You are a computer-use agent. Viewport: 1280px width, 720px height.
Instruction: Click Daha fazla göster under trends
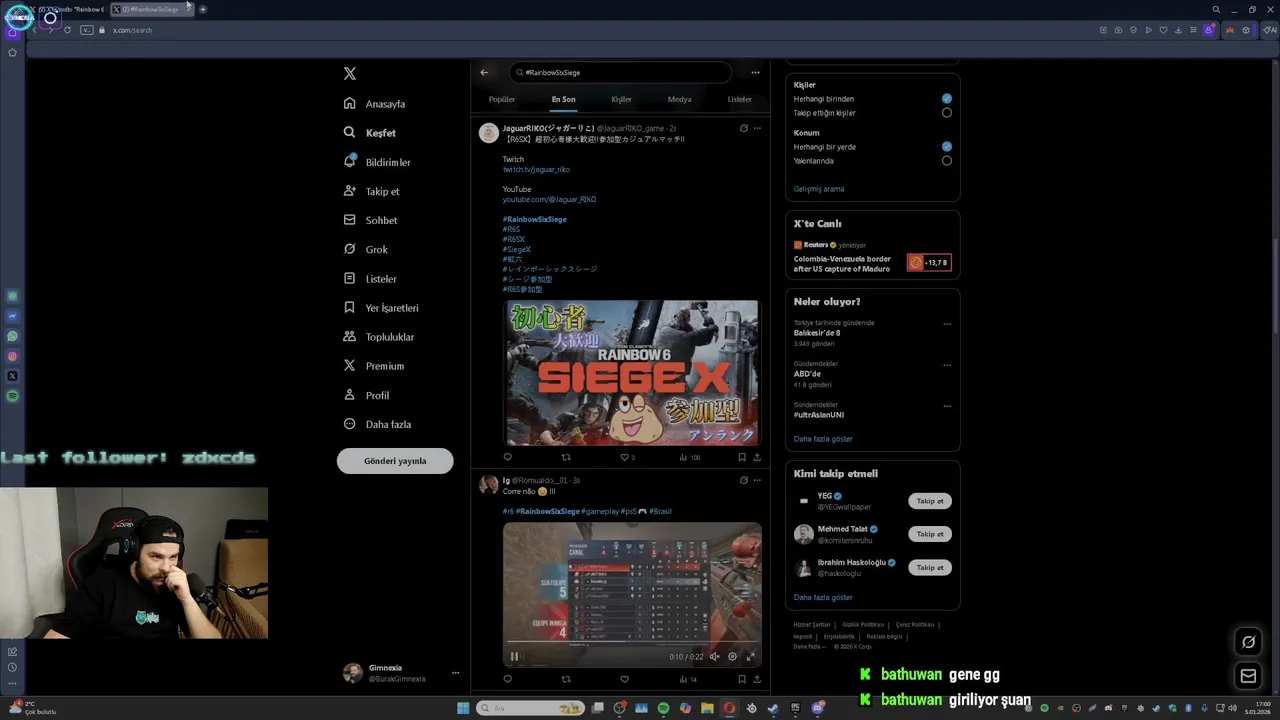[823, 439]
